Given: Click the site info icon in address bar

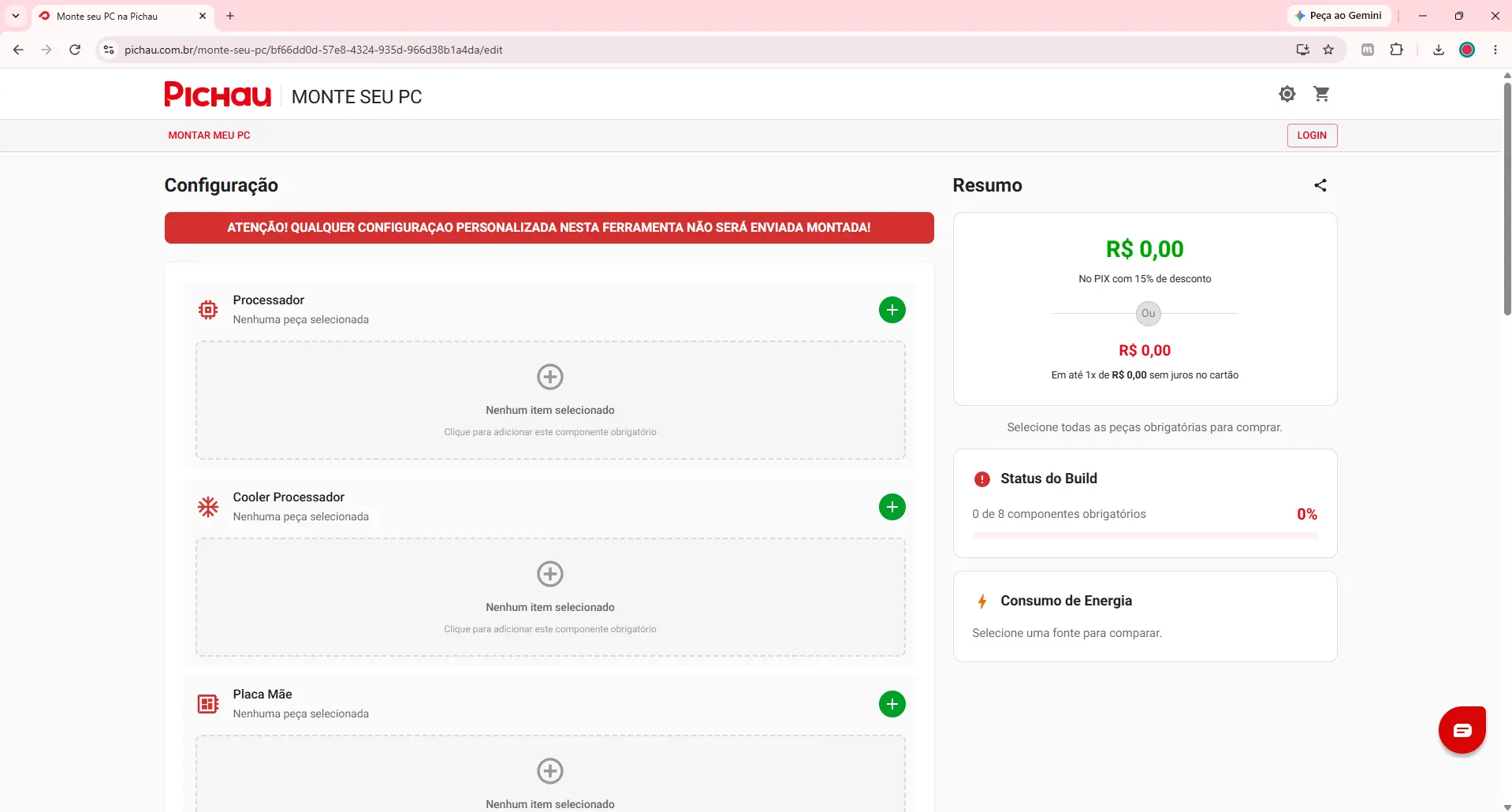Looking at the screenshot, I should tap(109, 50).
